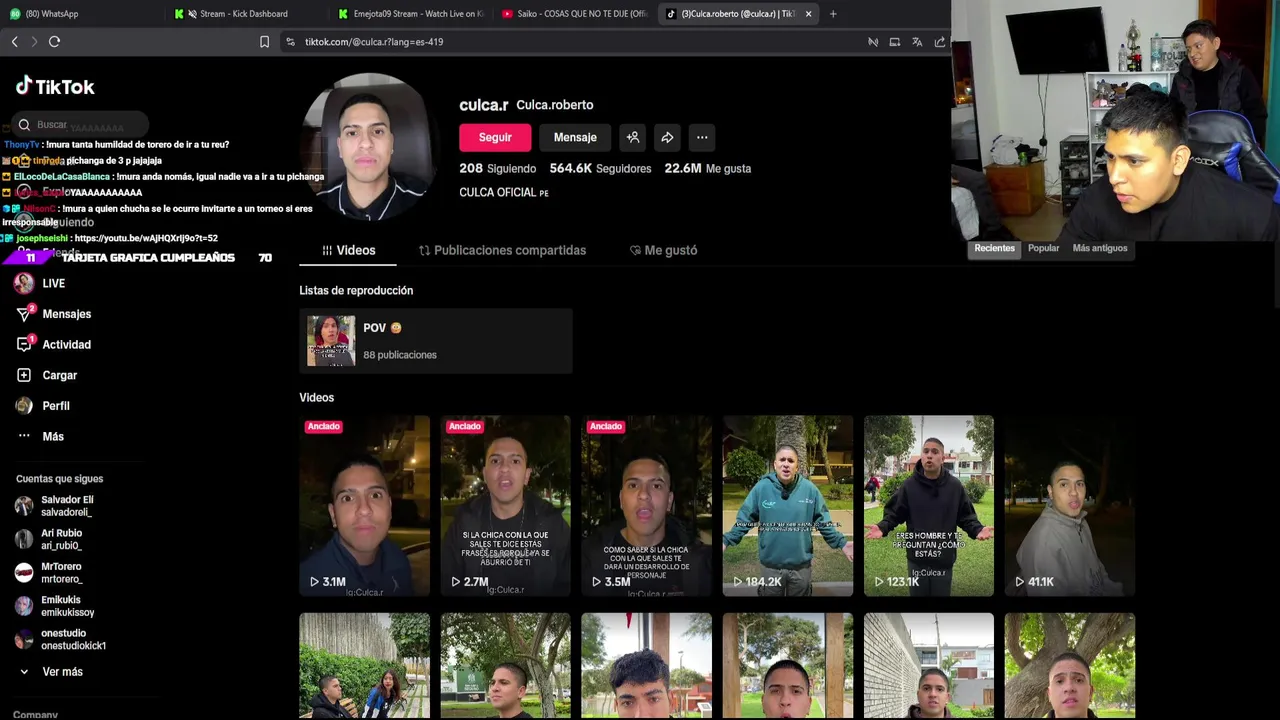Click the Cargar upload plus icon
The width and height of the screenshot is (1280, 720).
click(x=24, y=375)
